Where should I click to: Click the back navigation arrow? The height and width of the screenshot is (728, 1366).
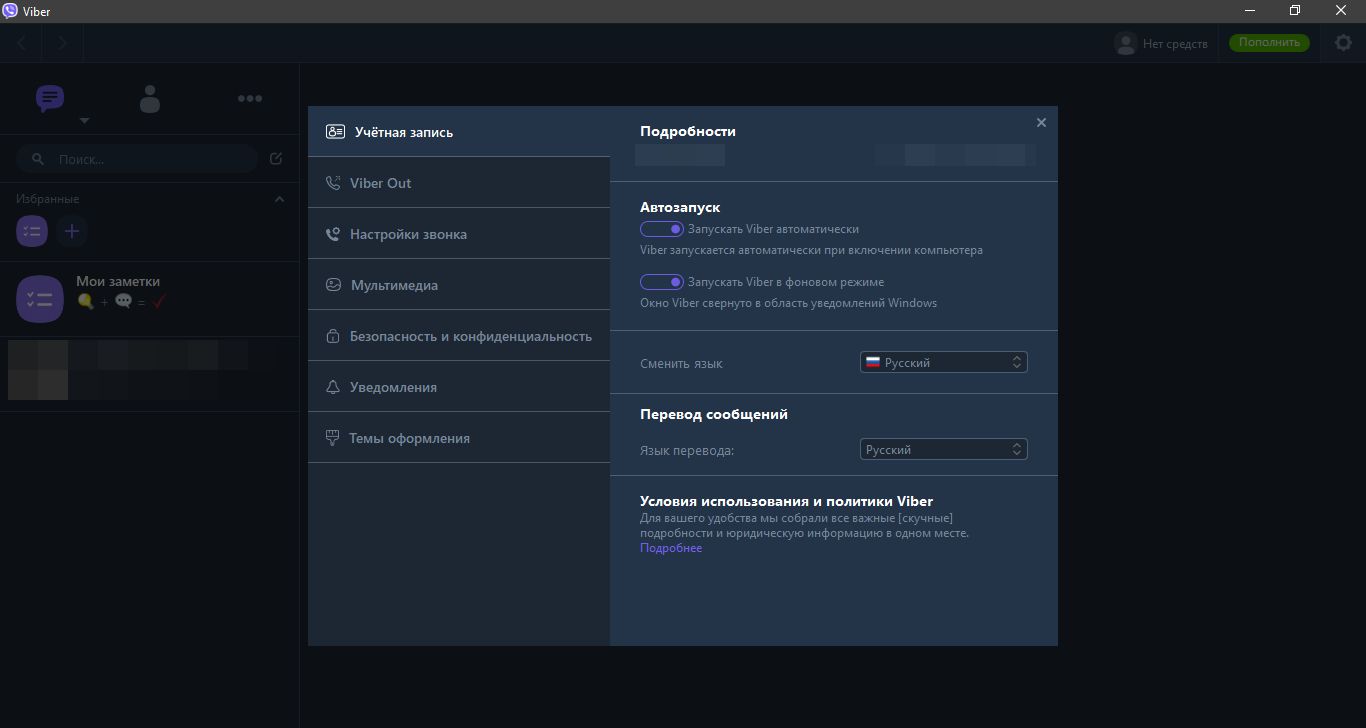[22, 43]
